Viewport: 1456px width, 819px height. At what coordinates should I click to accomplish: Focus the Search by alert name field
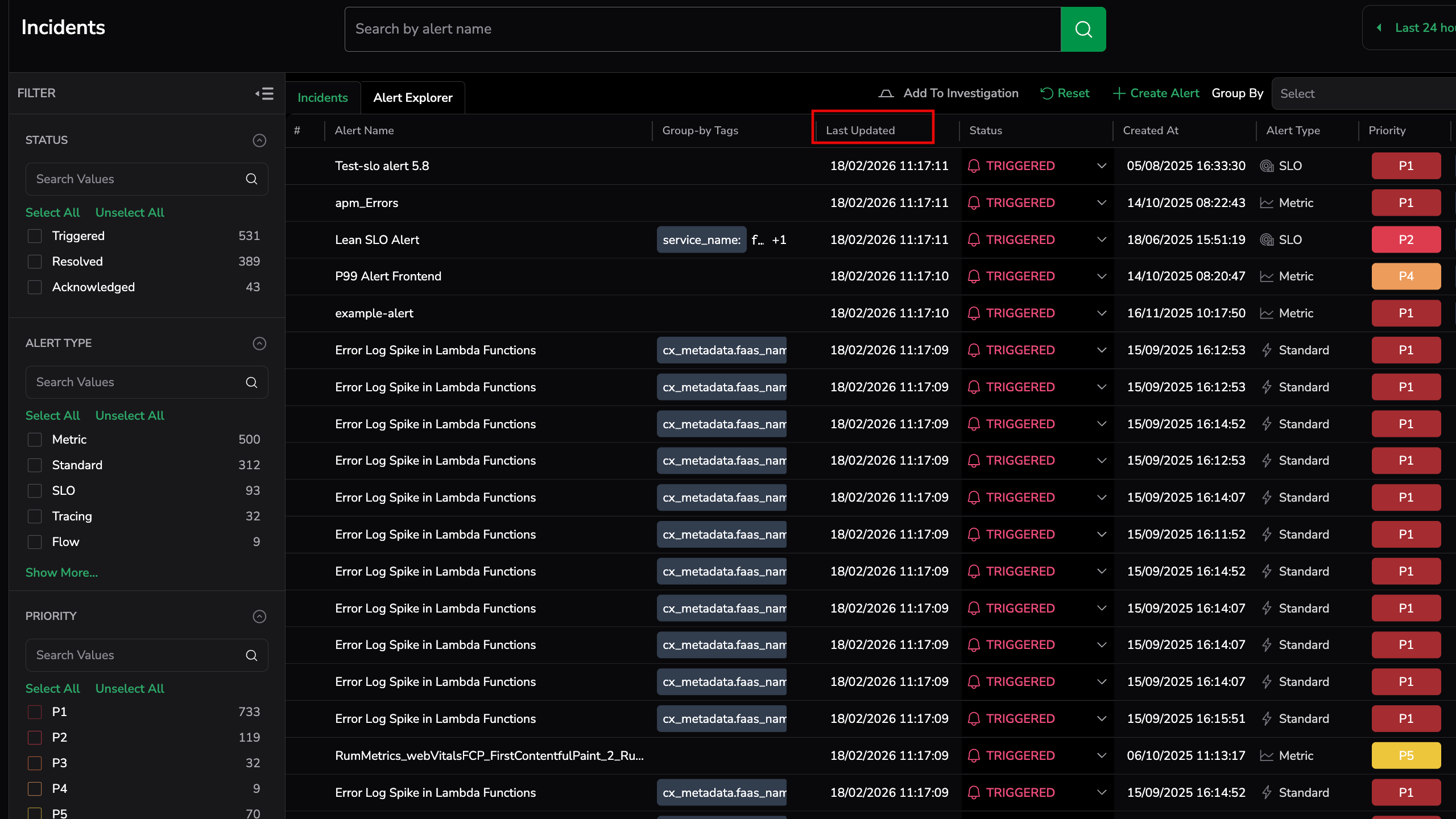(x=702, y=29)
